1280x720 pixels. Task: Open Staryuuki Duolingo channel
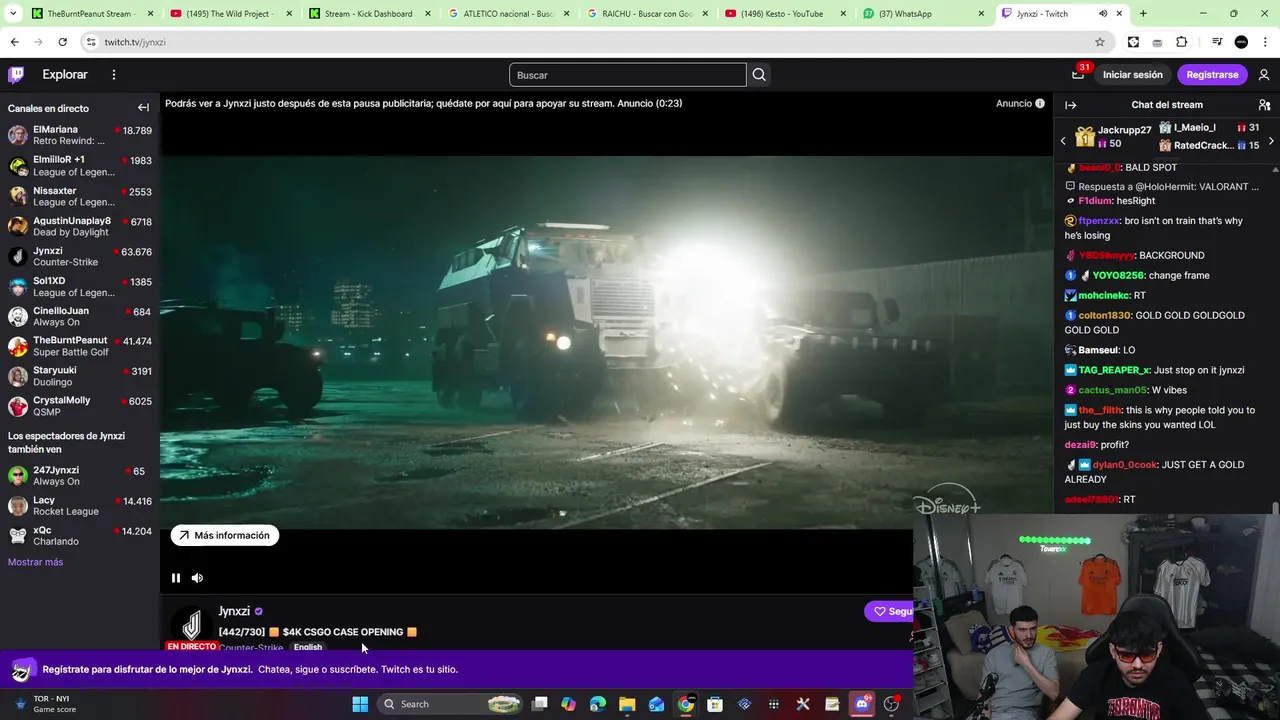[x=80, y=376]
